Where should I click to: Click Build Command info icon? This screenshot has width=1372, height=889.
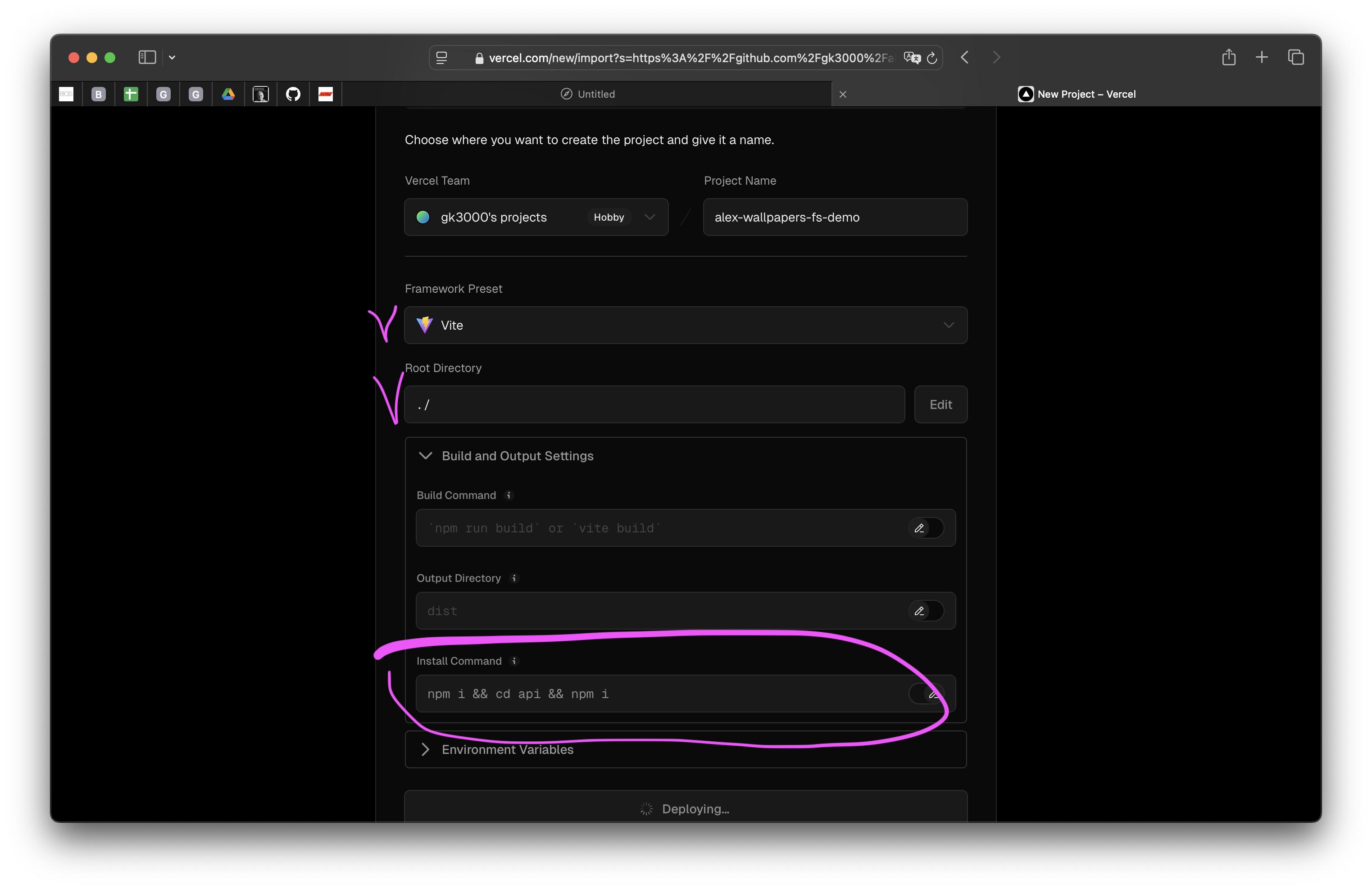click(x=509, y=495)
